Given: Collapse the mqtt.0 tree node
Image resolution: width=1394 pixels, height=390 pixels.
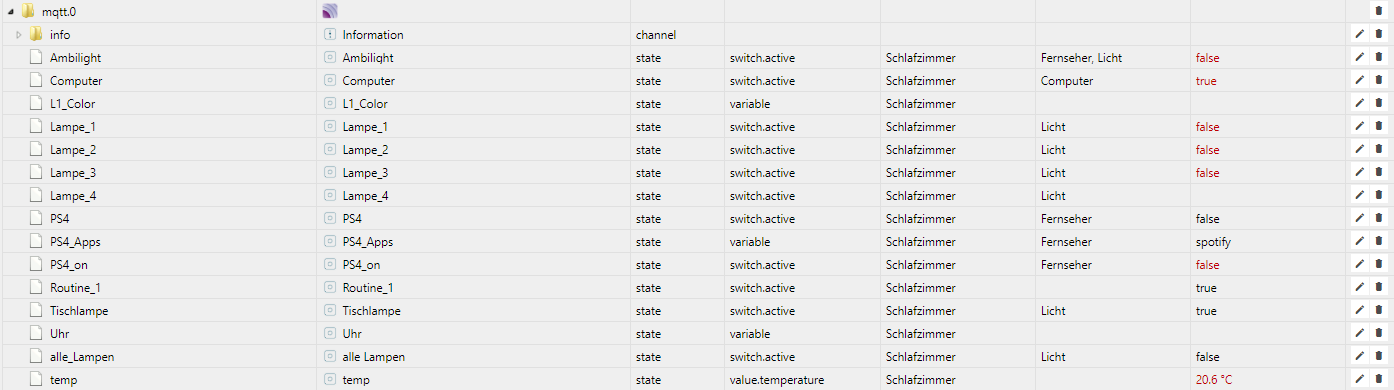Looking at the screenshot, I should pyautogui.click(x=8, y=12).
